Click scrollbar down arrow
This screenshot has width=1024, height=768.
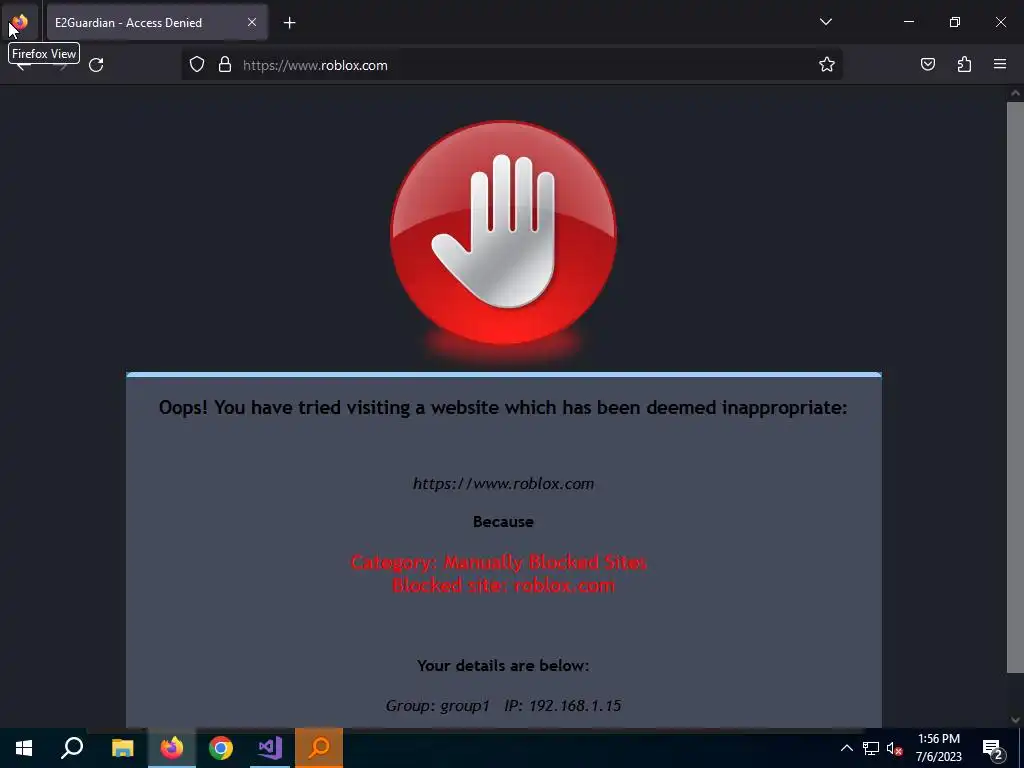[x=1015, y=720]
